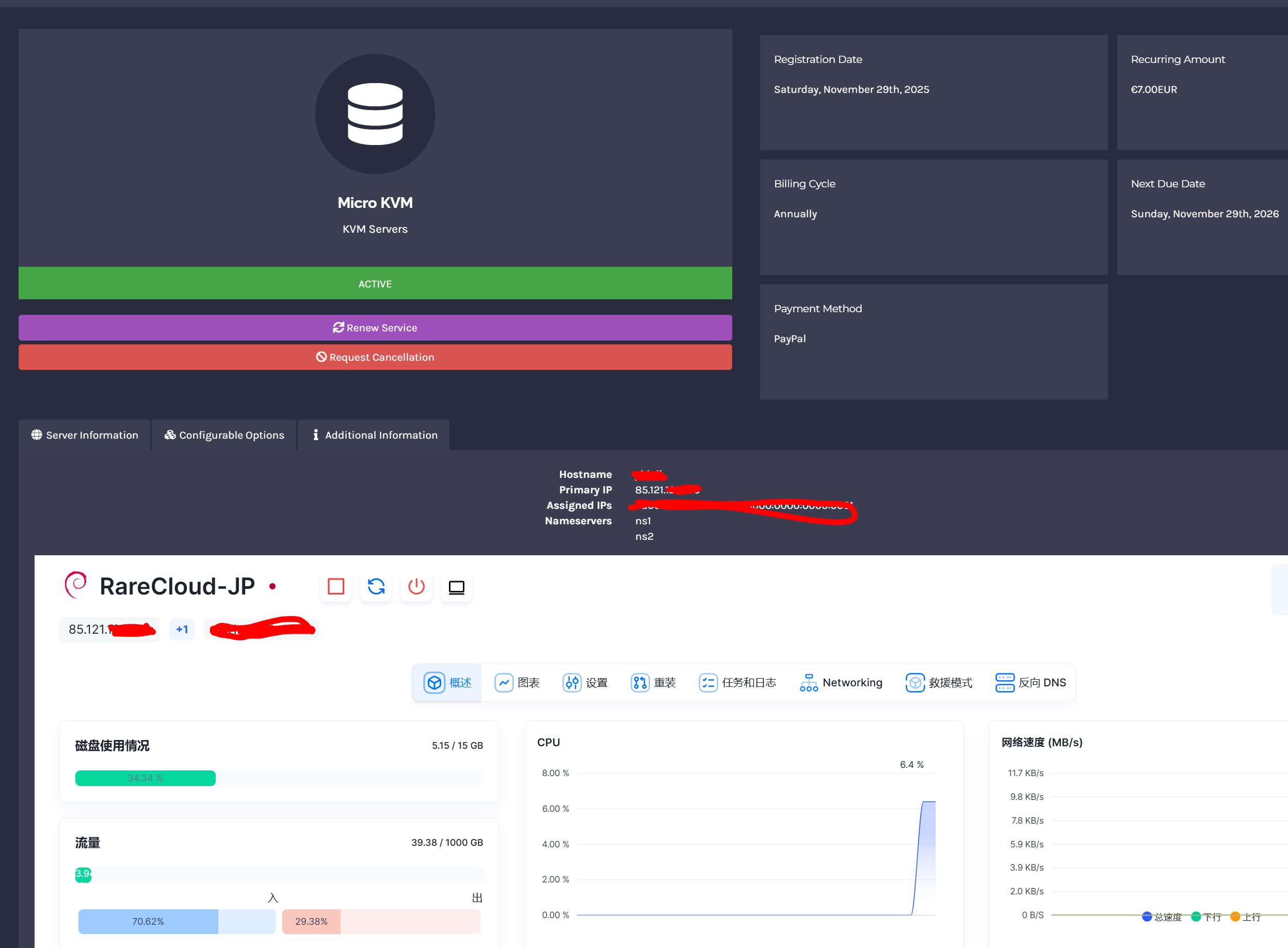Open the 设置 settings tab
The width and height of the screenshot is (1288, 948).
click(585, 682)
